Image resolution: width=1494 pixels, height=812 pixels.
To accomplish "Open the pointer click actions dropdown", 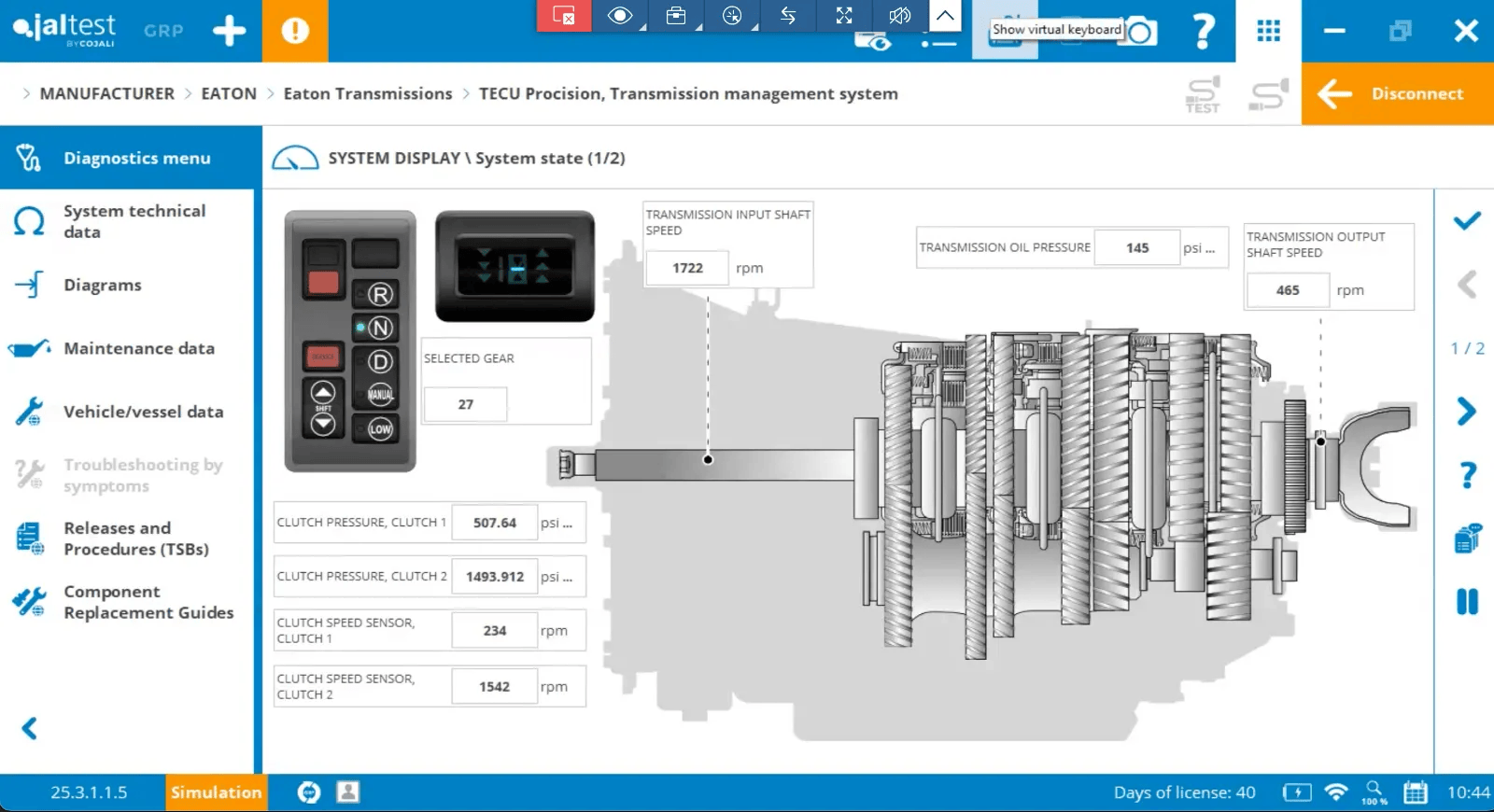I will [x=732, y=15].
